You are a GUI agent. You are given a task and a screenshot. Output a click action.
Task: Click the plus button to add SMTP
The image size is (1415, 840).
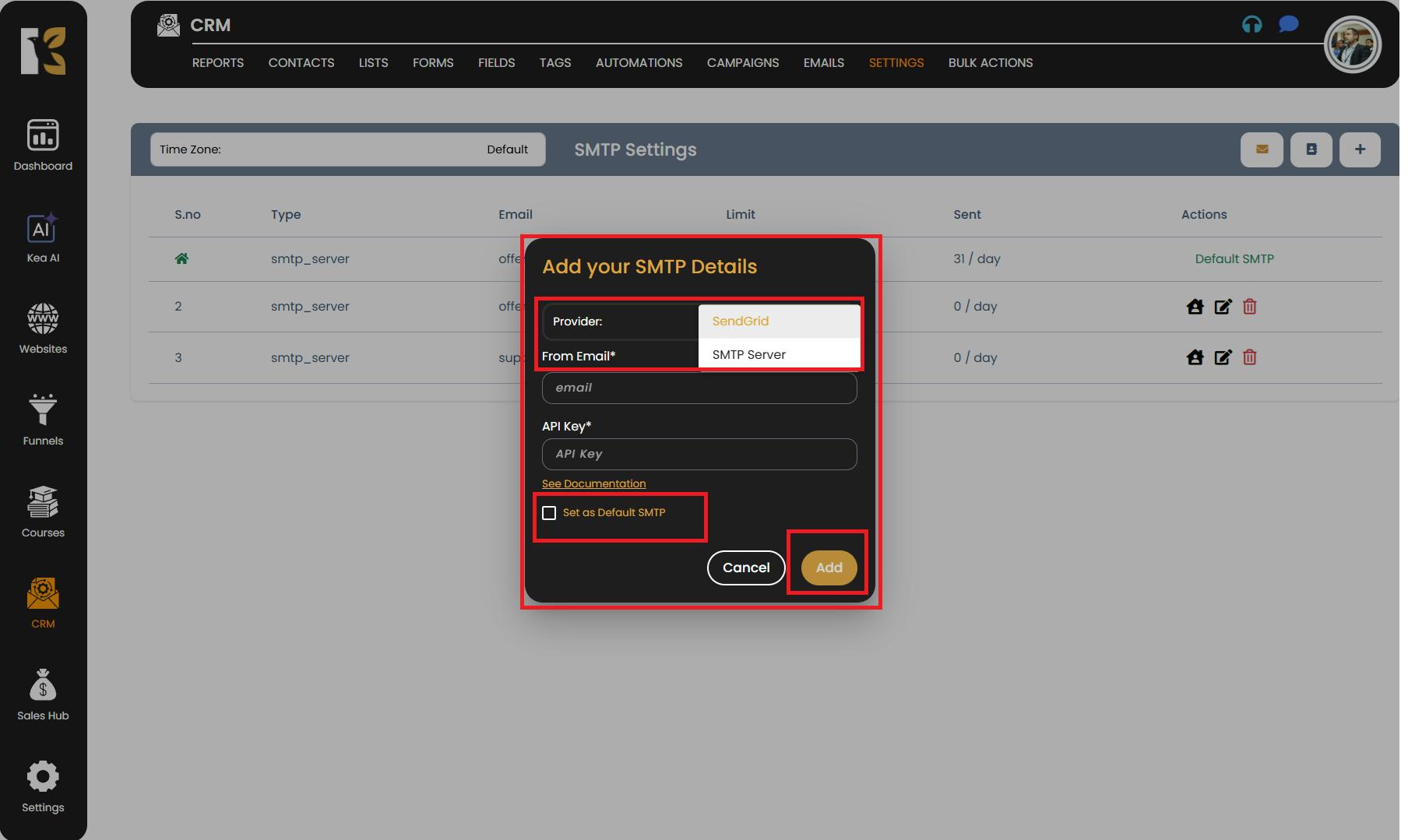click(x=1359, y=149)
